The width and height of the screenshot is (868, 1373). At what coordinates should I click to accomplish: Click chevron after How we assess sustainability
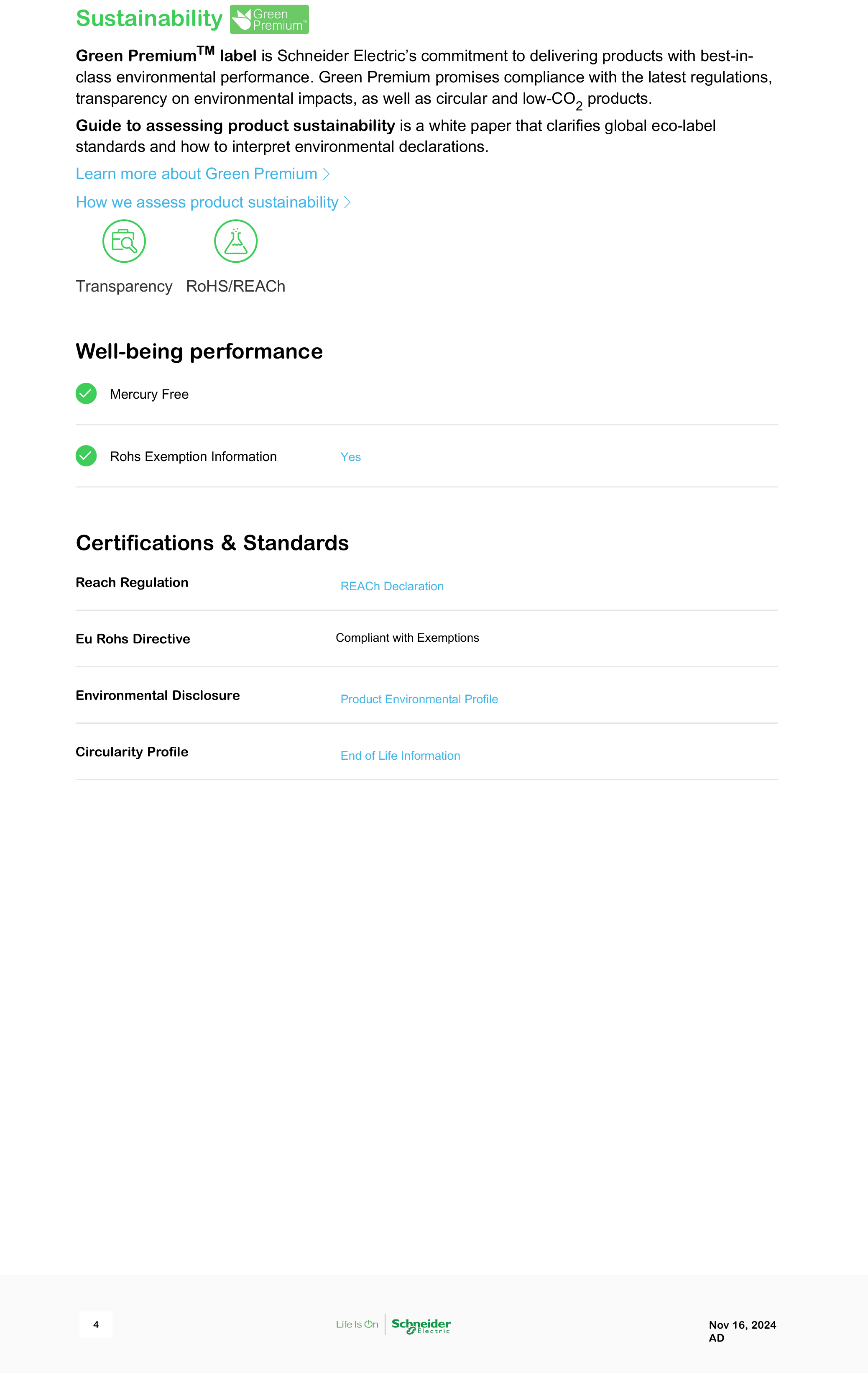[x=347, y=202]
